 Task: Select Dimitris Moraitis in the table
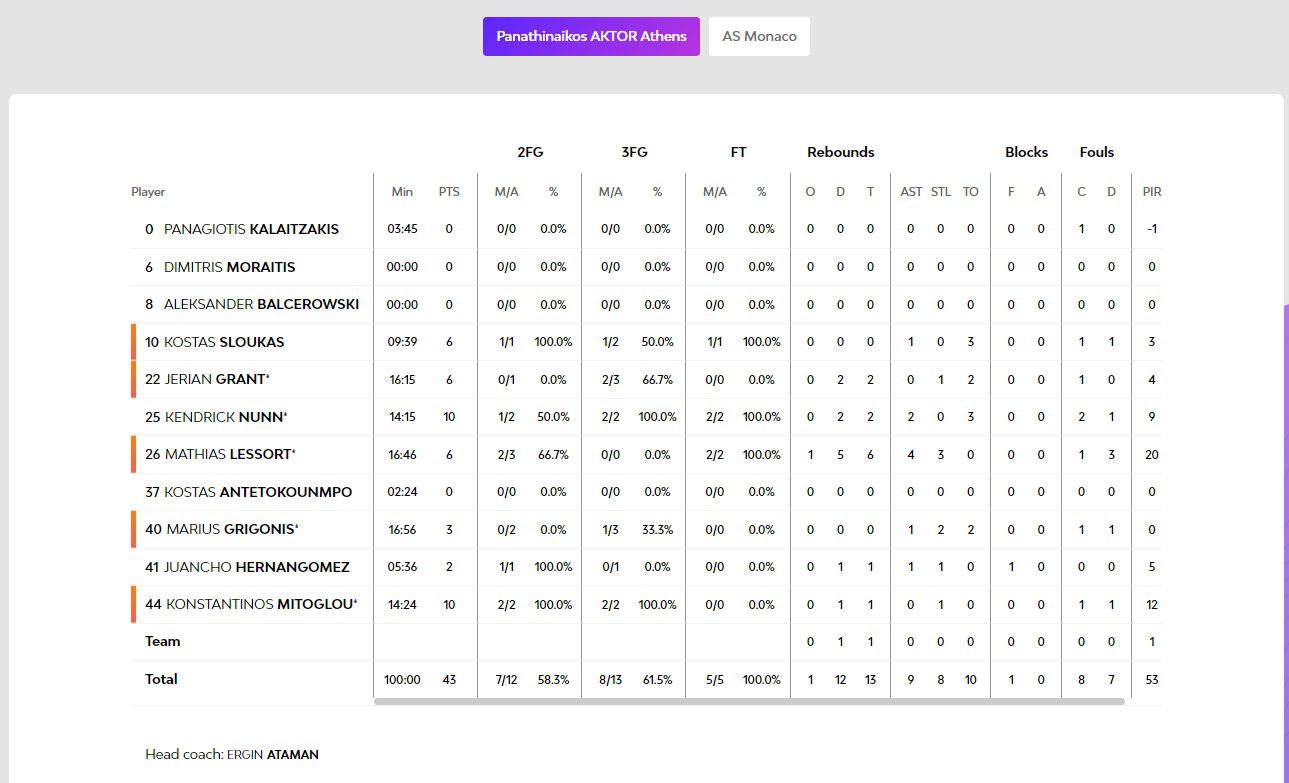(x=229, y=267)
